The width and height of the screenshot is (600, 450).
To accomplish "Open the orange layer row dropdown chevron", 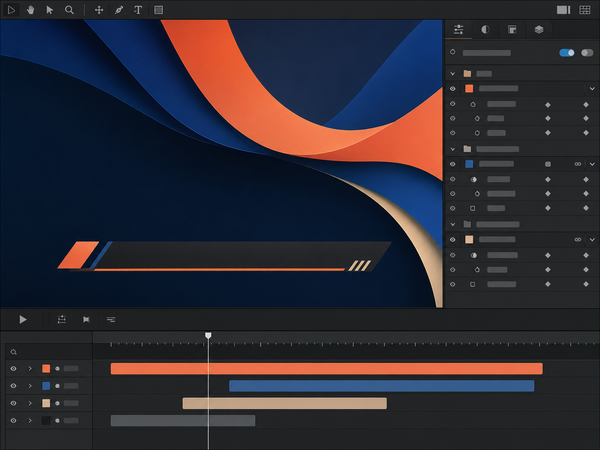I will (592, 89).
